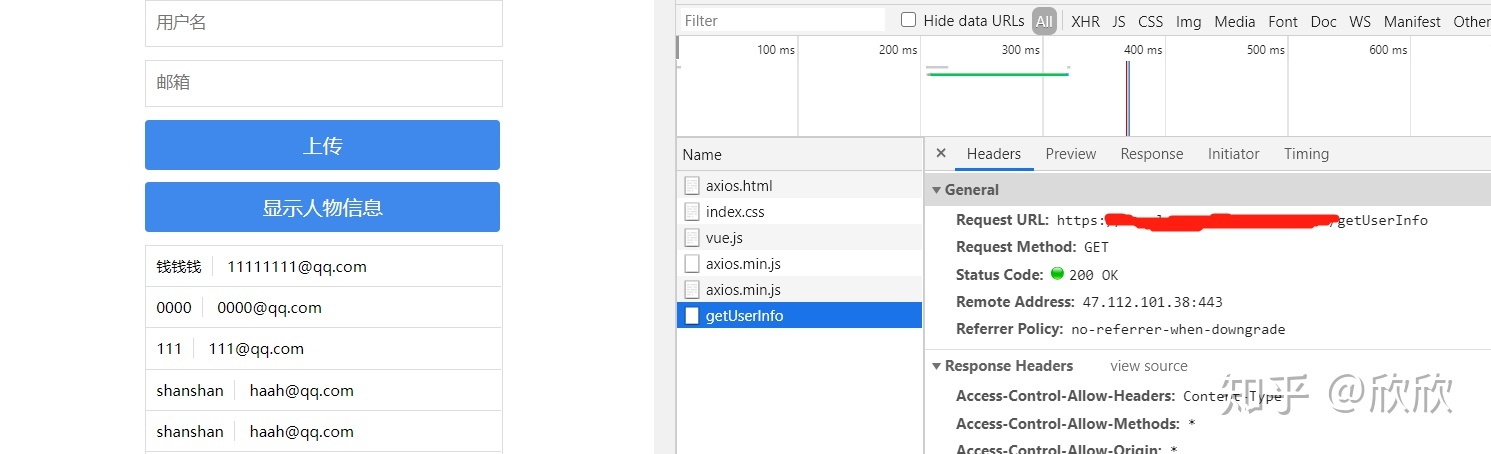Click the 邮箱 input field
Screen dimensions: 1491x454
tap(324, 83)
